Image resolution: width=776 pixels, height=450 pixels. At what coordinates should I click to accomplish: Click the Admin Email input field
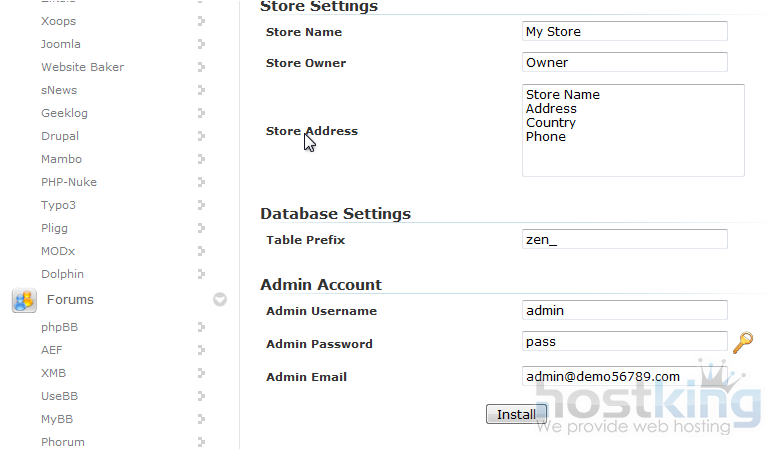point(624,377)
